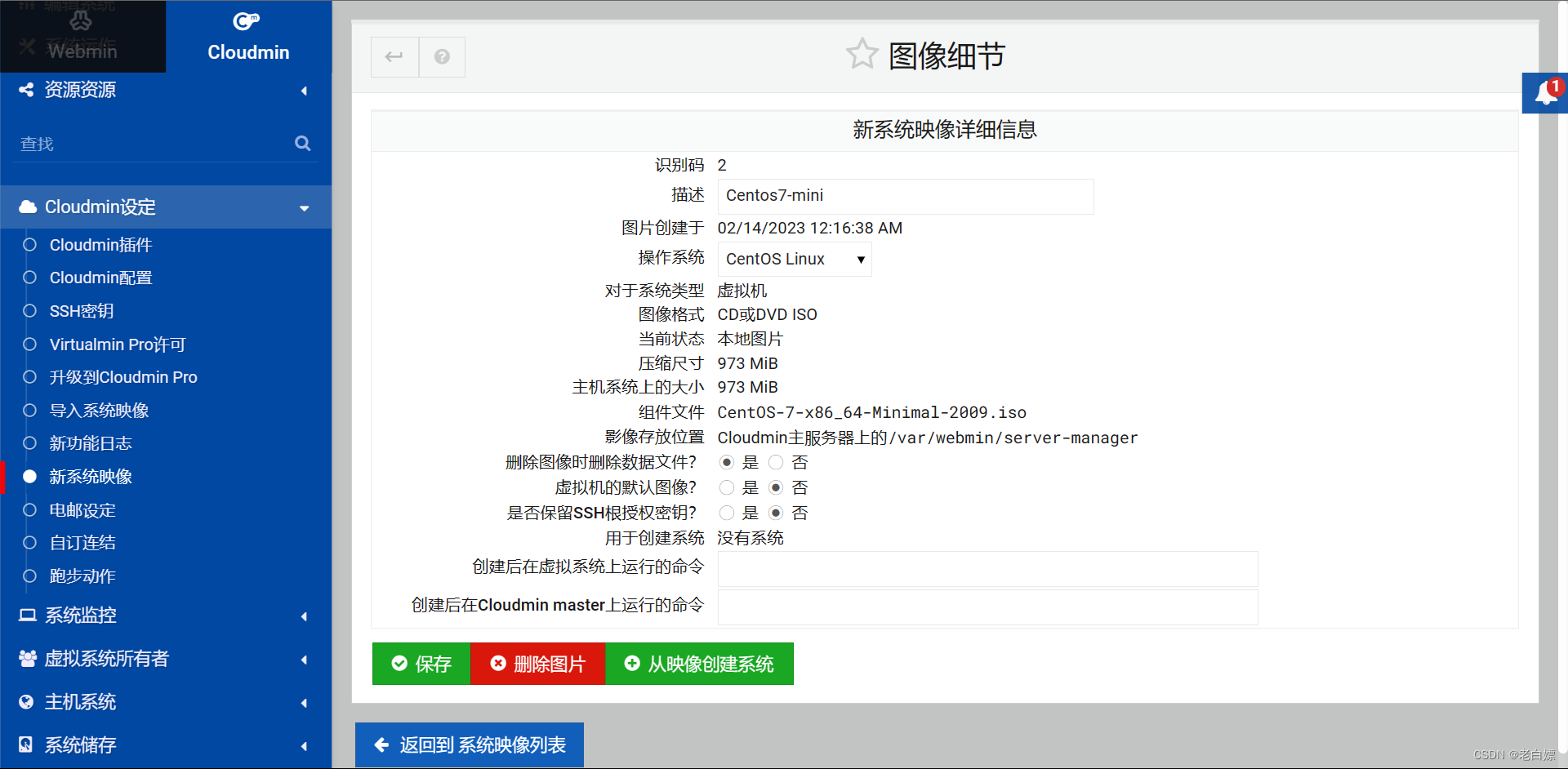Open the Cloudmin logo icon
Image resolution: width=1568 pixels, height=769 pixels.
[x=246, y=21]
